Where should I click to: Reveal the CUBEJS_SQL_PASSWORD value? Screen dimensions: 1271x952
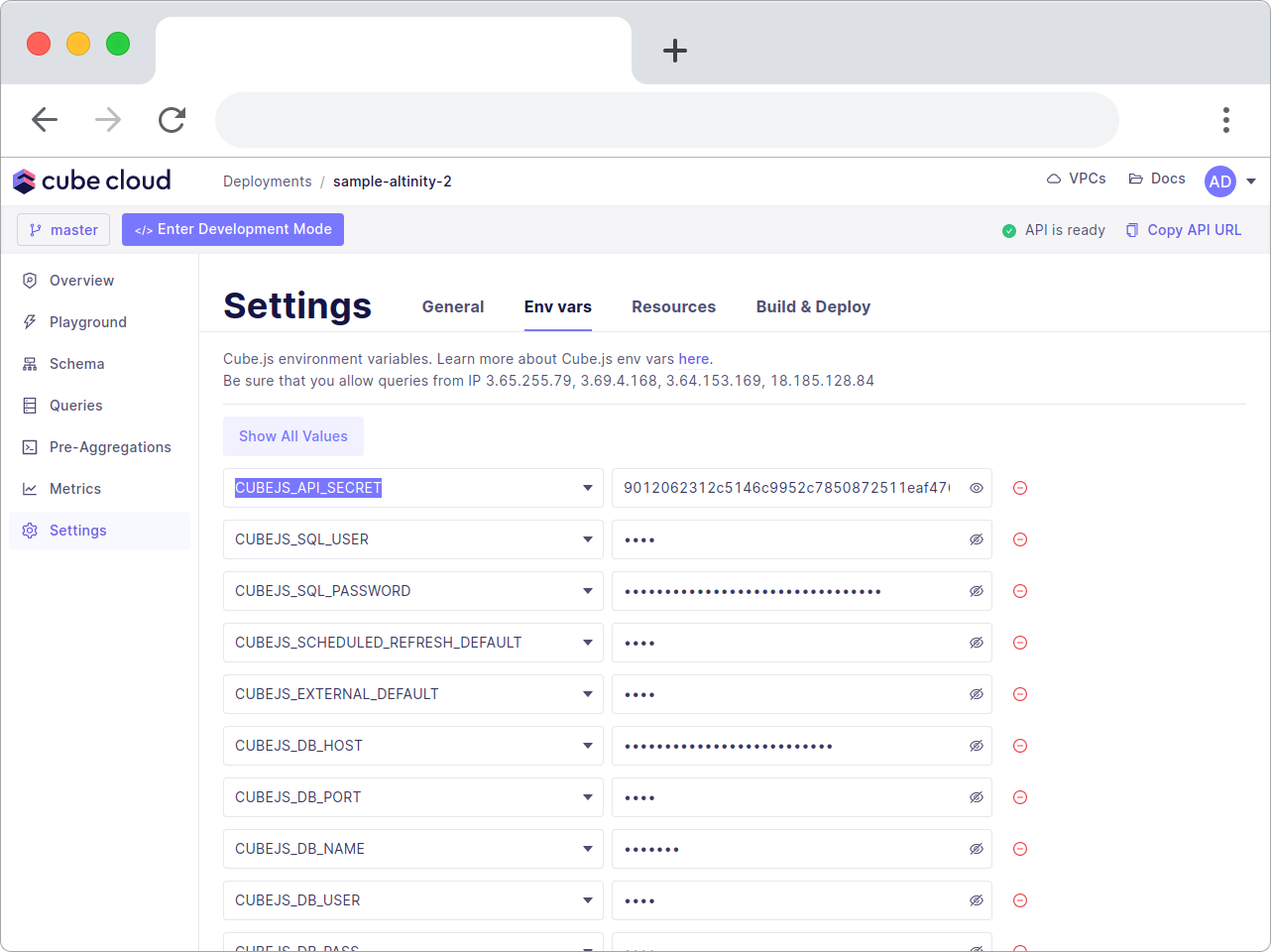(x=977, y=591)
